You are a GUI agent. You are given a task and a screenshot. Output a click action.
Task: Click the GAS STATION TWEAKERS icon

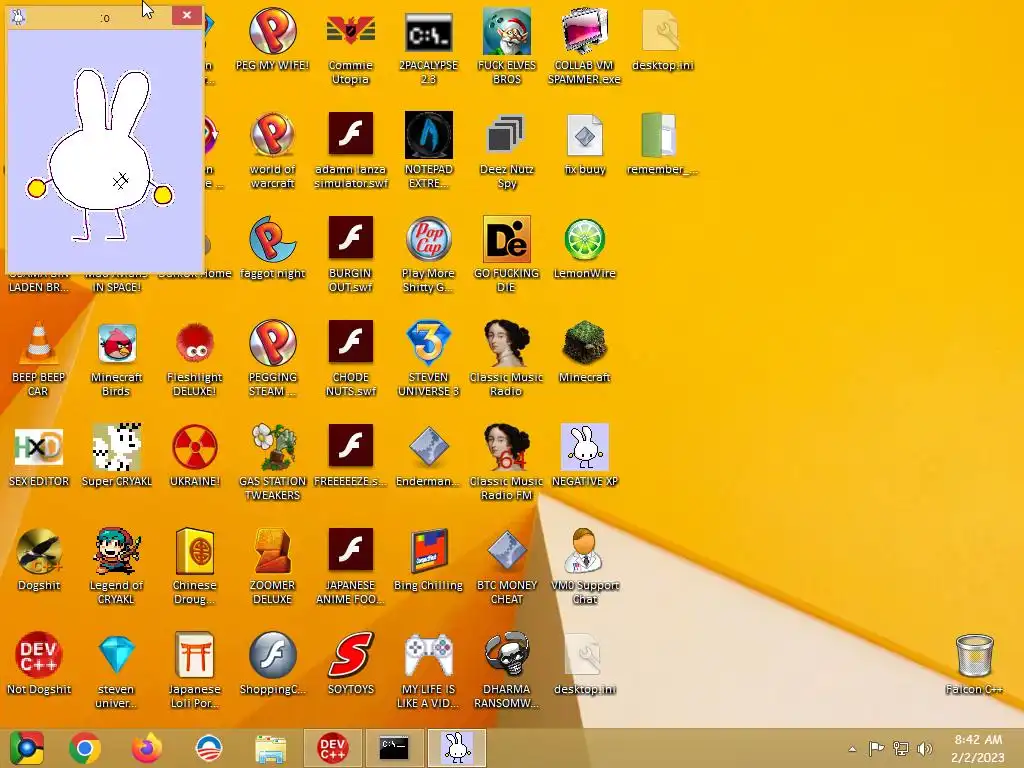272,447
